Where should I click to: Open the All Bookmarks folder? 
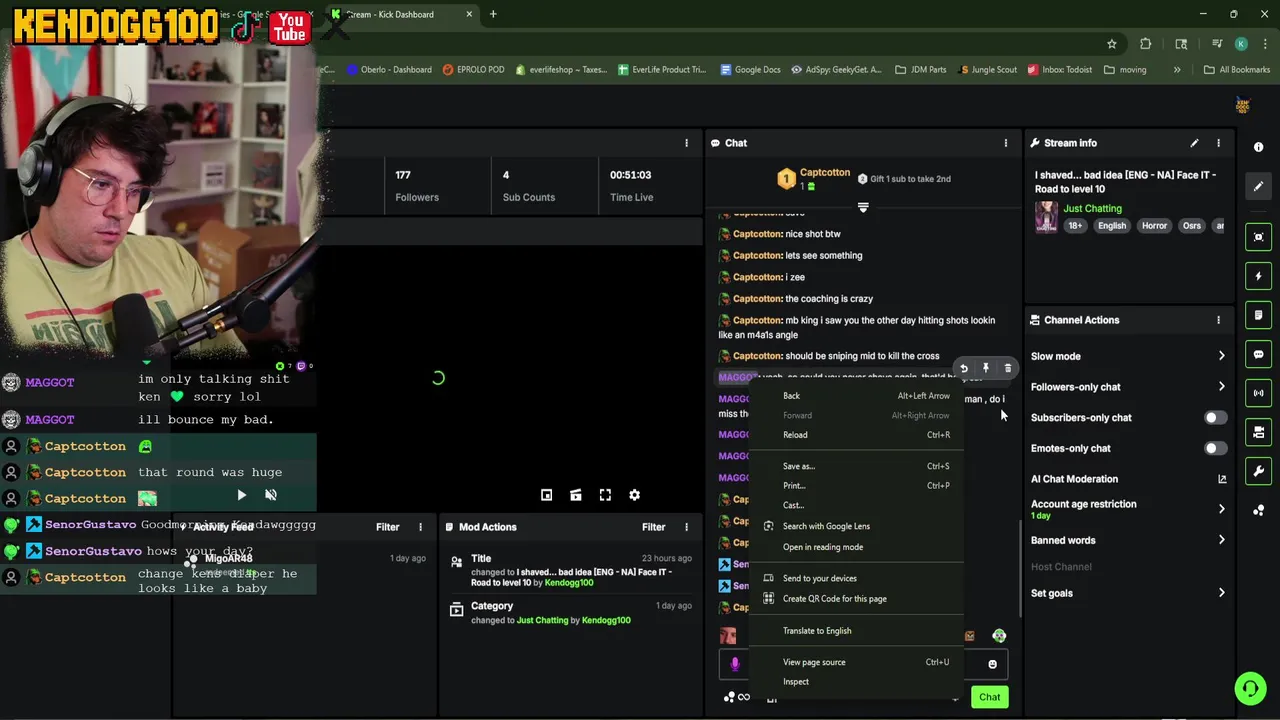tap(1237, 70)
